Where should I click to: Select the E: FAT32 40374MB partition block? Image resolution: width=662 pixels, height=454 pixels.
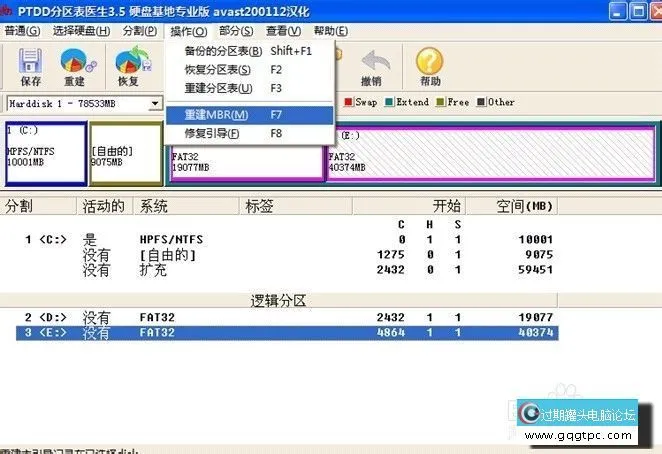pyautogui.click(x=491, y=155)
